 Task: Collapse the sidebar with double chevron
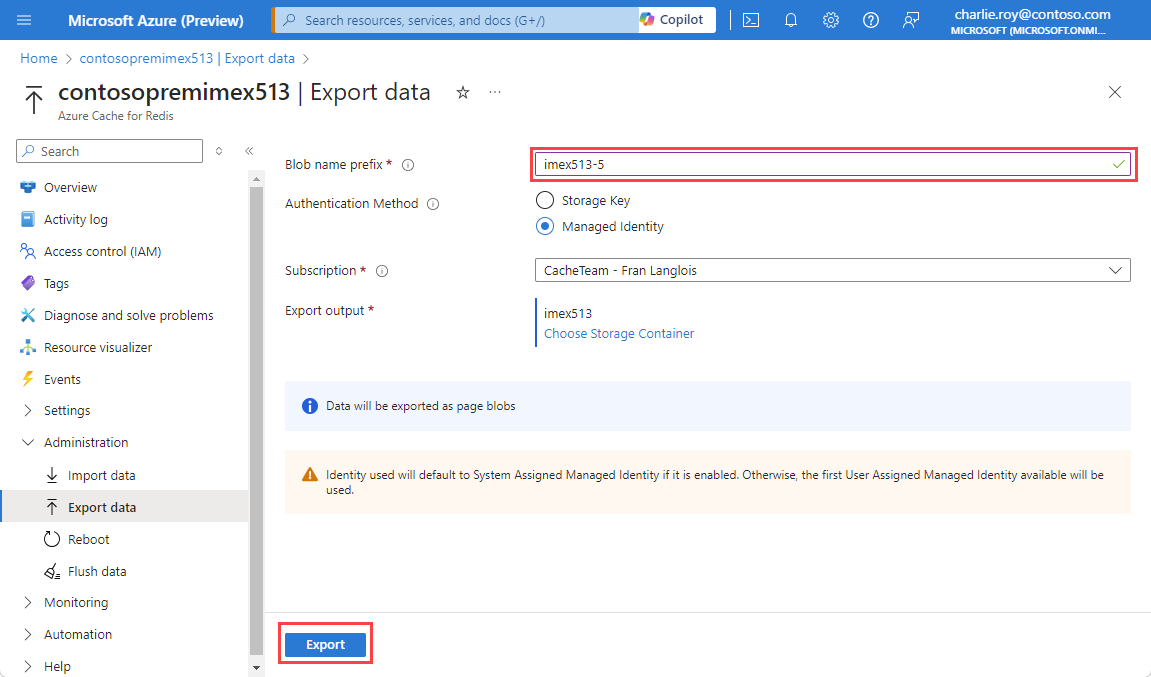[x=249, y=151]
